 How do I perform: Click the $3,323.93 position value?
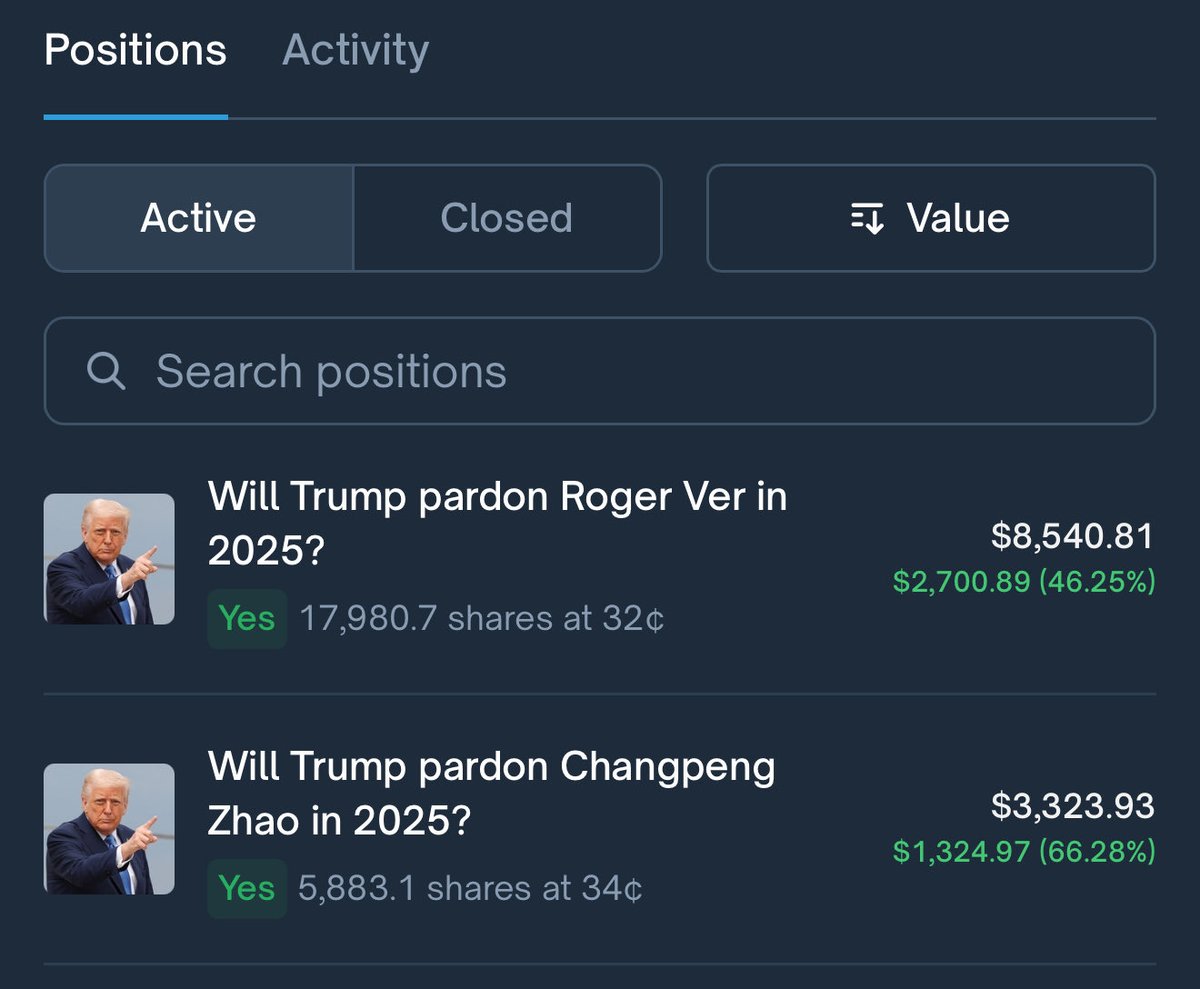1072,806
